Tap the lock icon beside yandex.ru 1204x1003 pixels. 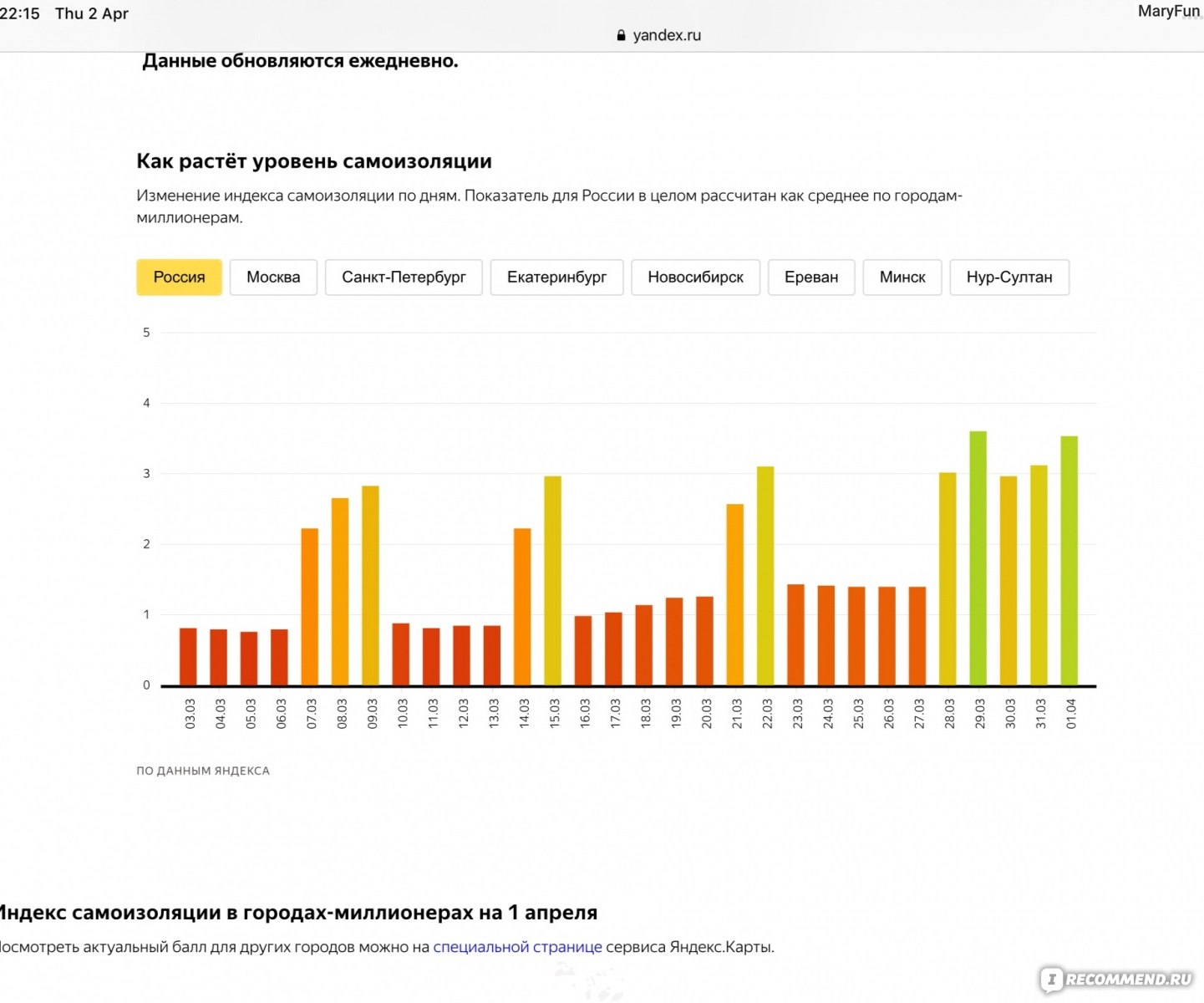pos(621,35)
